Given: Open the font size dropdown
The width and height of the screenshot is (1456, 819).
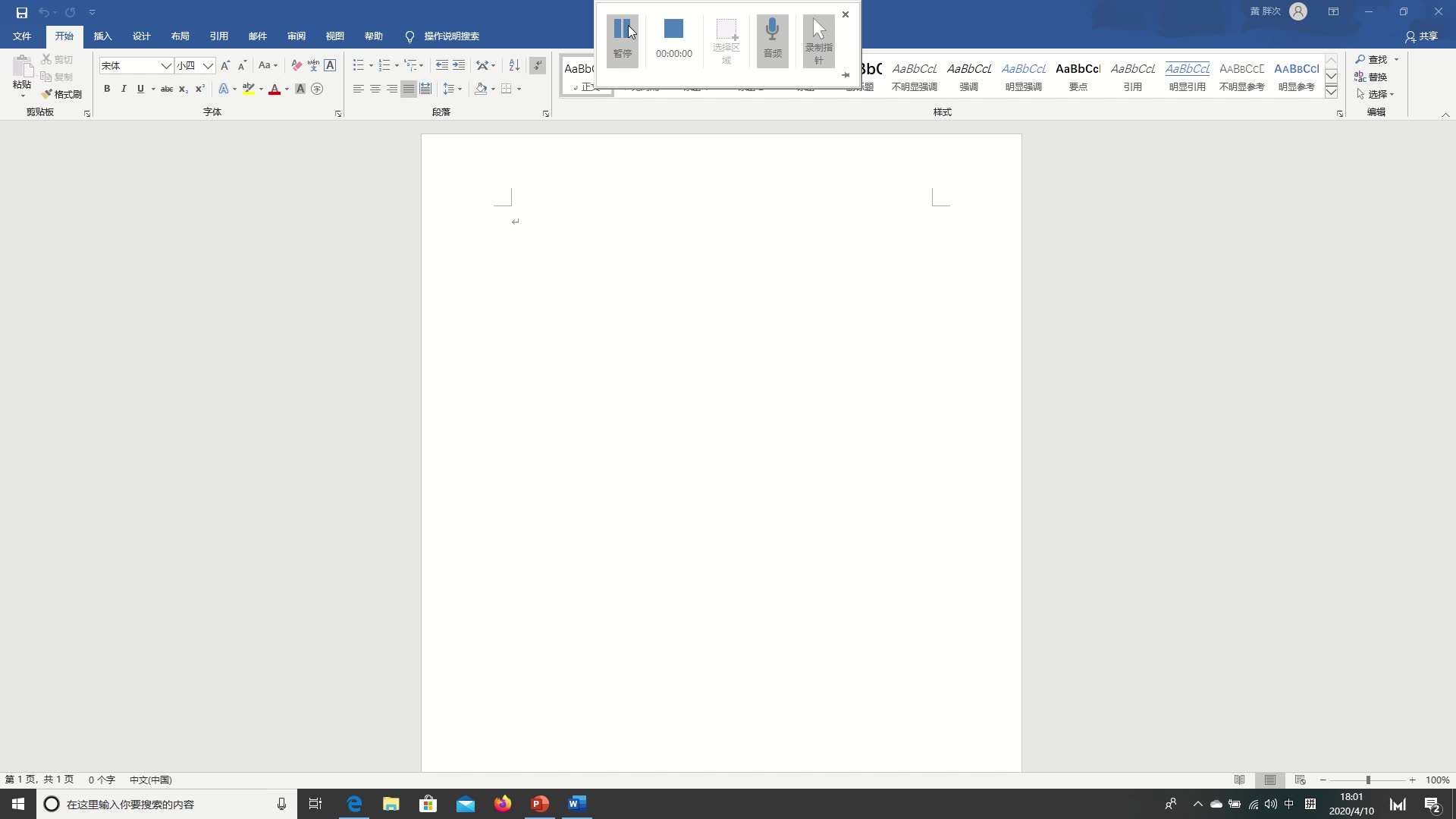Looking at the screenshot, I should click(x=207, y=66).
